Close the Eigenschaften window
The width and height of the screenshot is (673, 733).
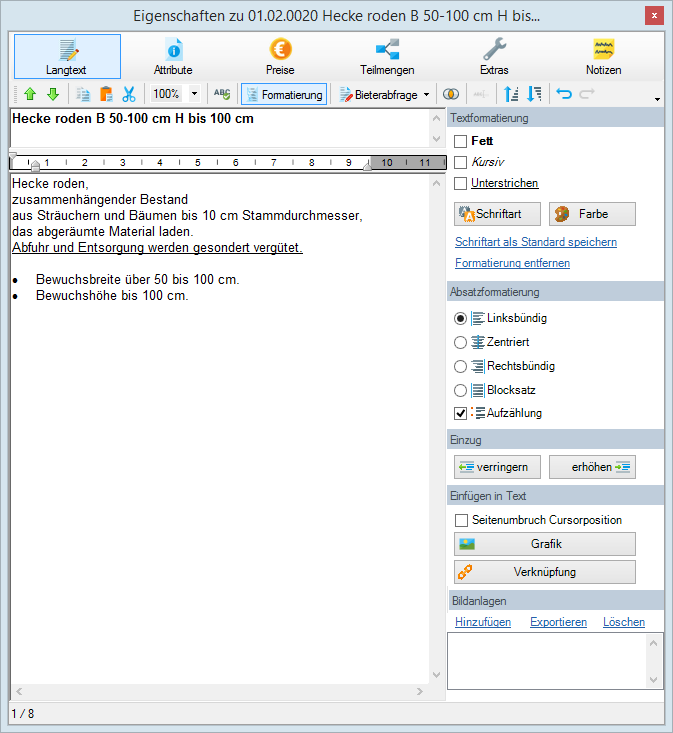pos(654,16)
